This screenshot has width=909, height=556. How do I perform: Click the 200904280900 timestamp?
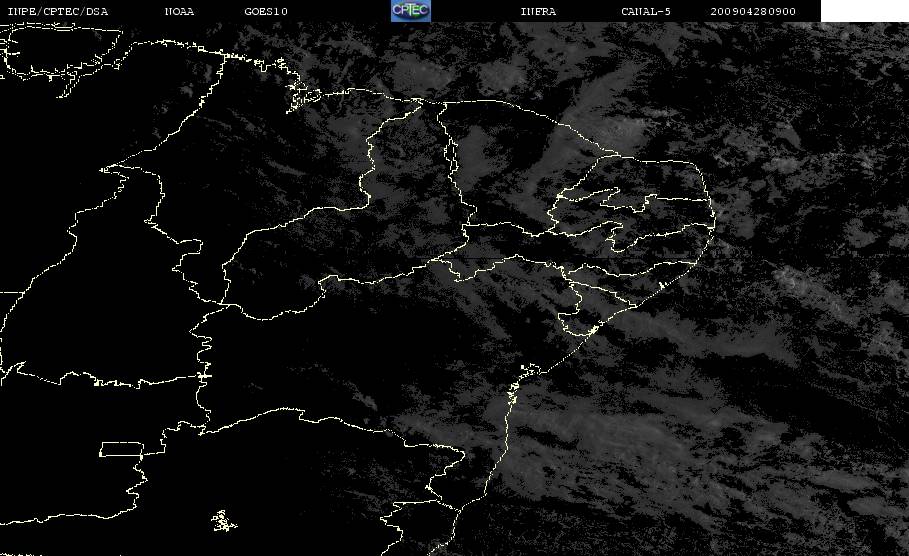753,12
